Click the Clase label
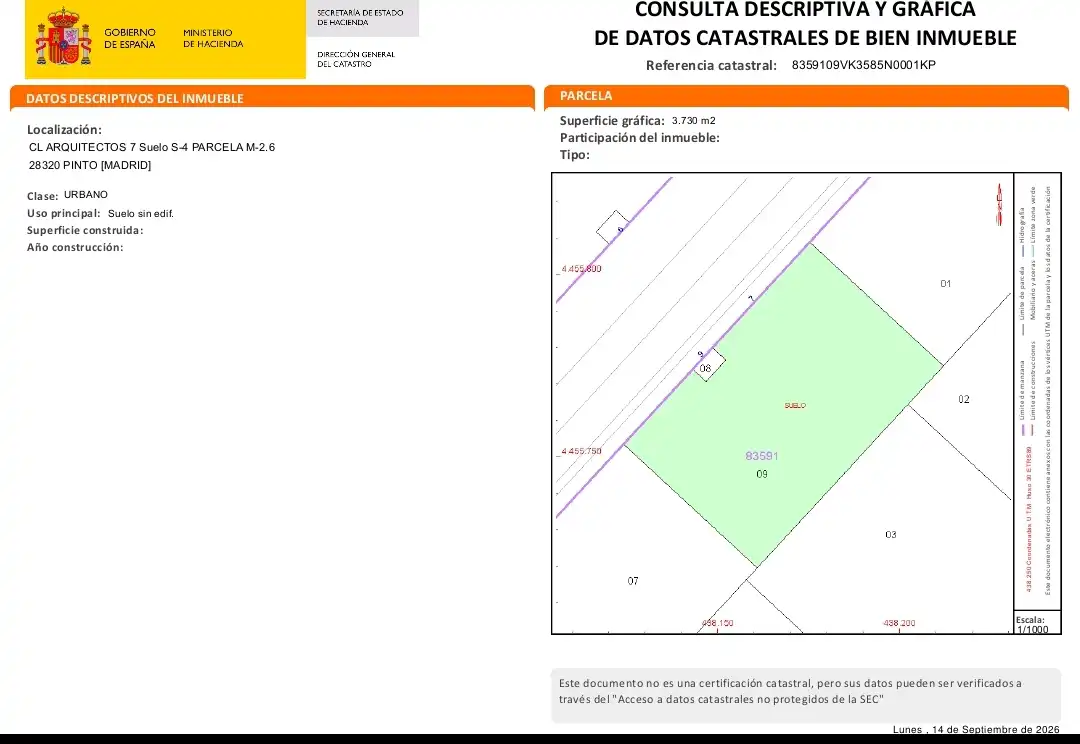Screen dimensions: 1080x744 43,196
